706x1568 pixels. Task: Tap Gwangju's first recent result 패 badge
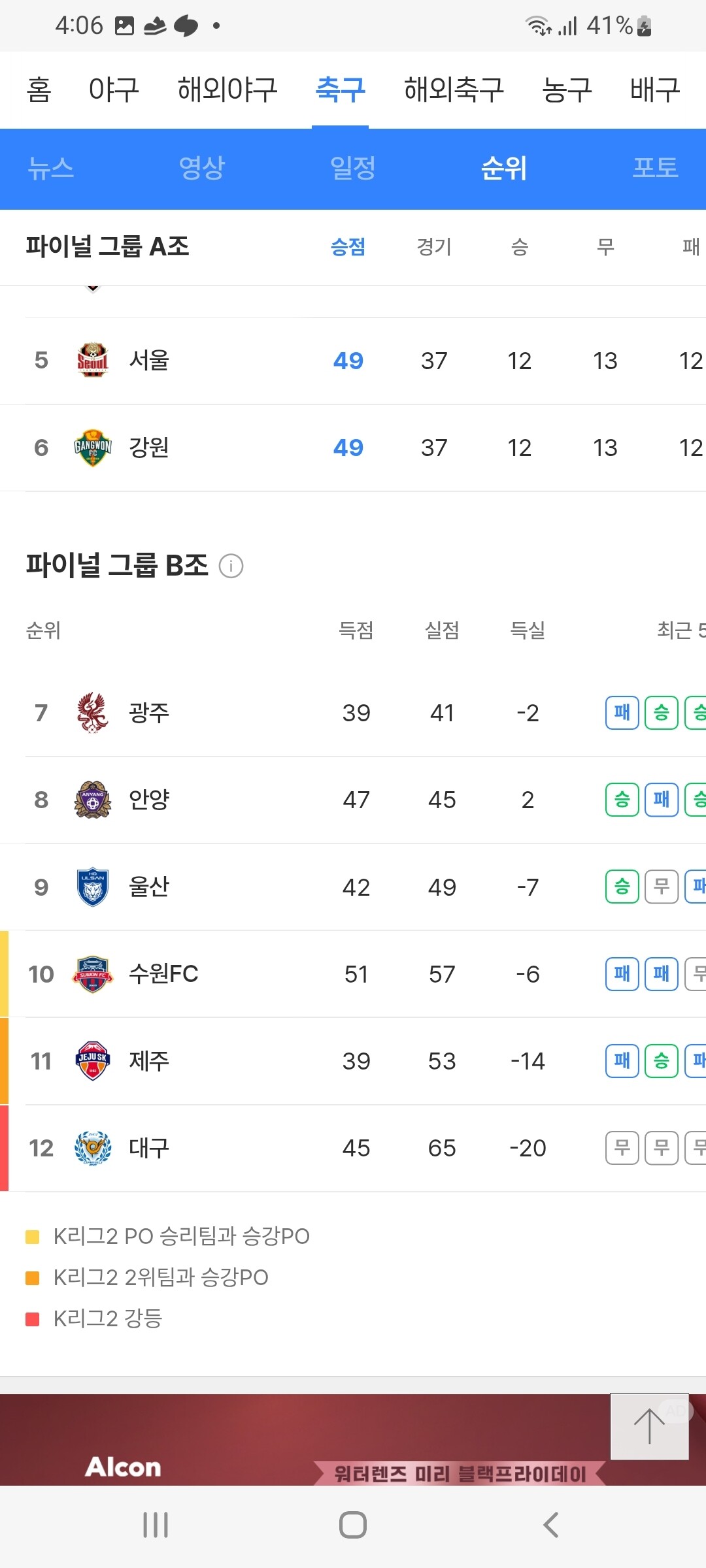[622, 713]
